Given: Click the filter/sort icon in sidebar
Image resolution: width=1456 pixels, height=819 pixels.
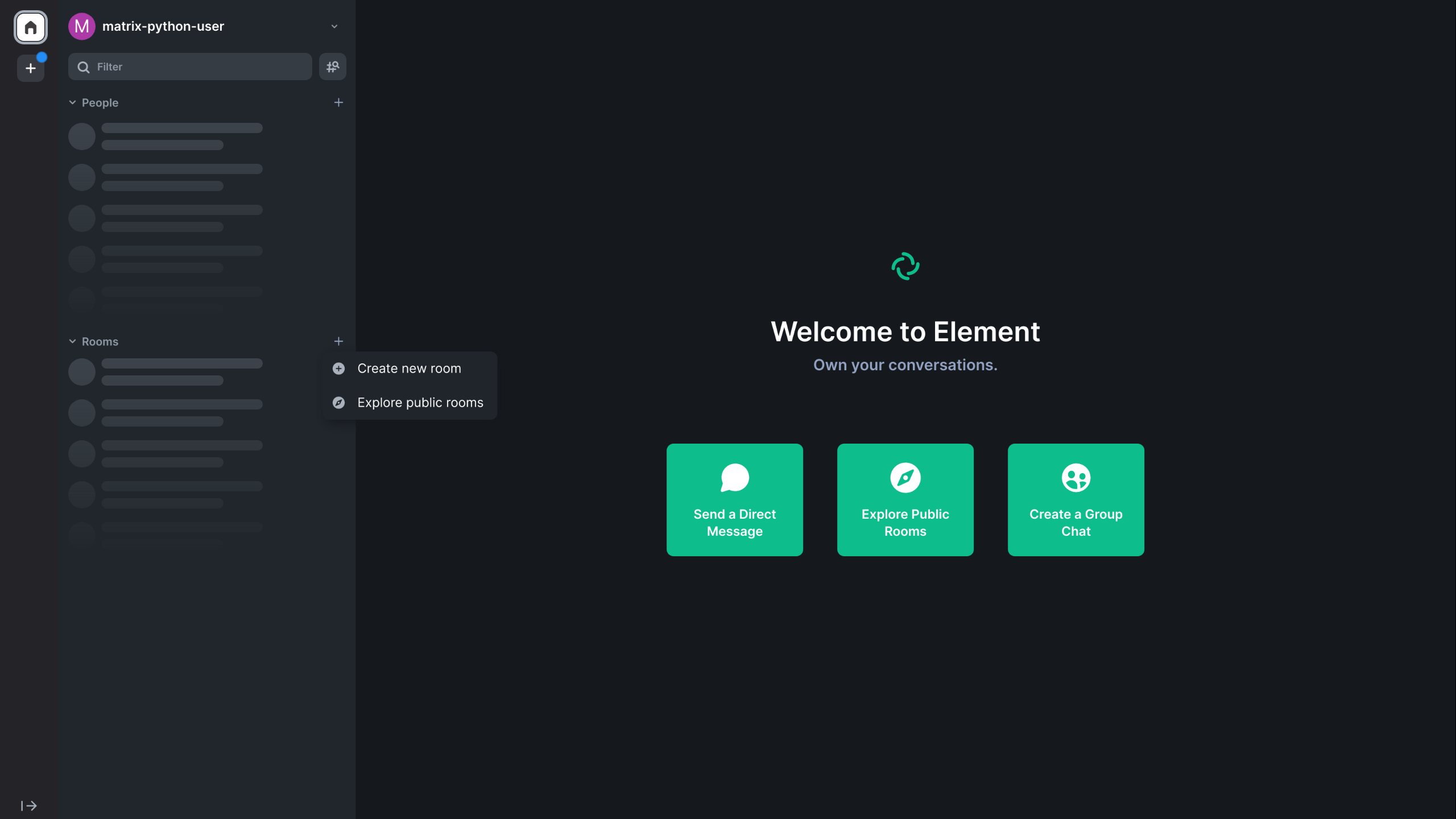Looking at the screenshot, I should pyautogui.click(x=332, y=66).
